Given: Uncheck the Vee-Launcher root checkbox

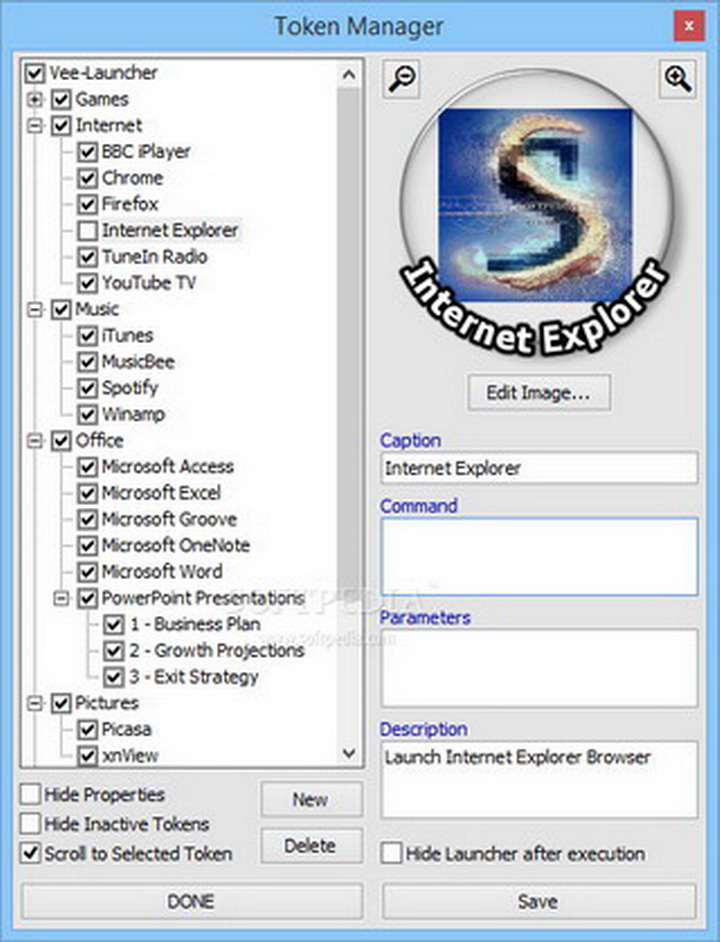Looking at the screenshot, I should [x=34, y=73].
